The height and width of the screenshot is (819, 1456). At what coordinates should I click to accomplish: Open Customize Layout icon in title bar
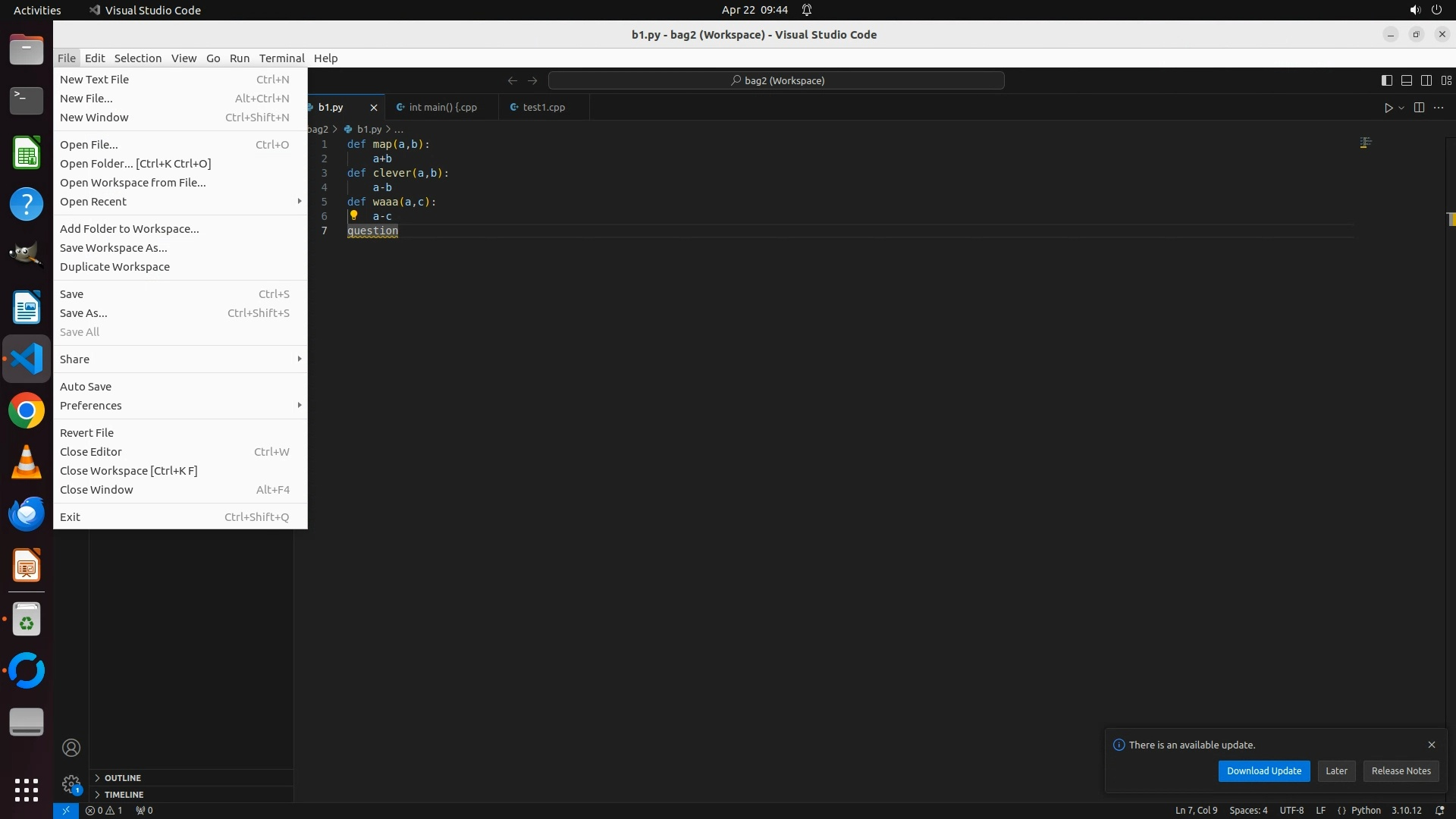(1446, 80)
